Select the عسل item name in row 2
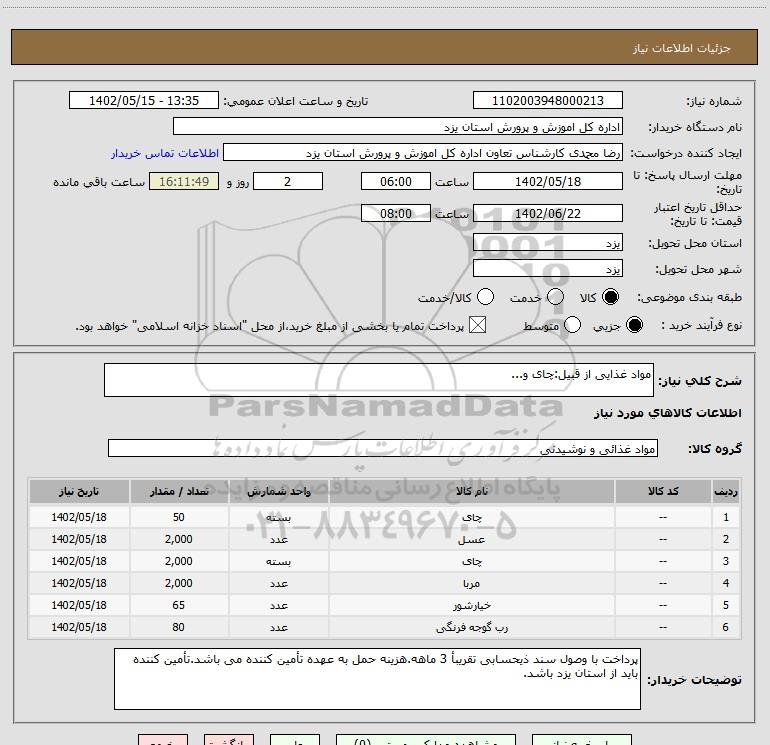 tap(471, 539)
